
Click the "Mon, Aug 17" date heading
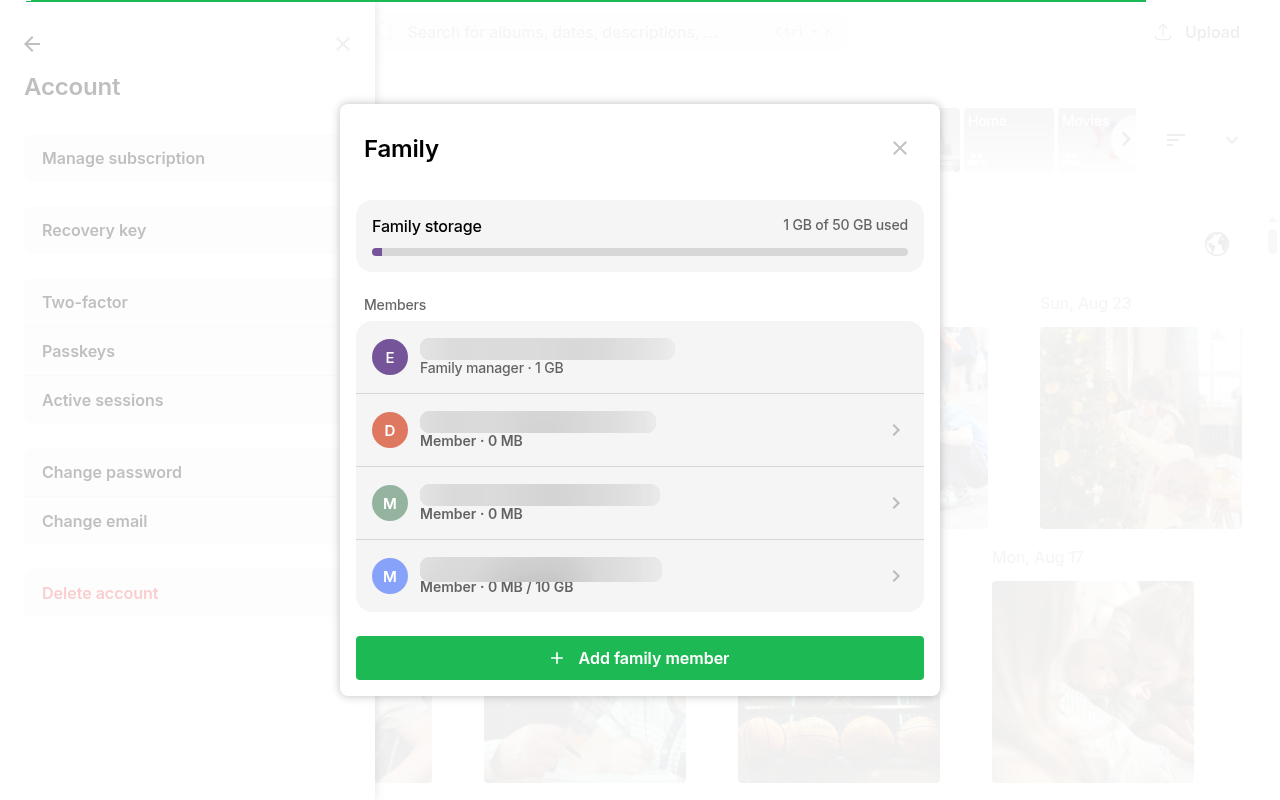[x=1038, y=557]
